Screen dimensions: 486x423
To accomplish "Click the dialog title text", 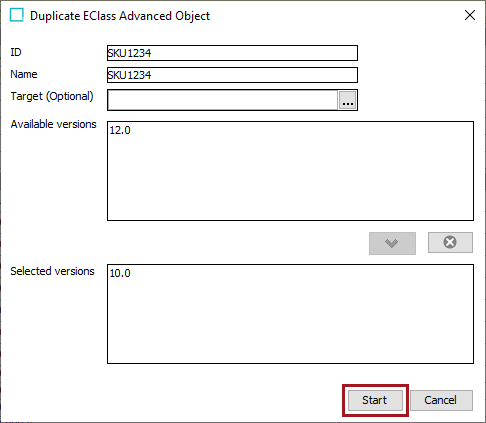I will [x=120, y=16].
